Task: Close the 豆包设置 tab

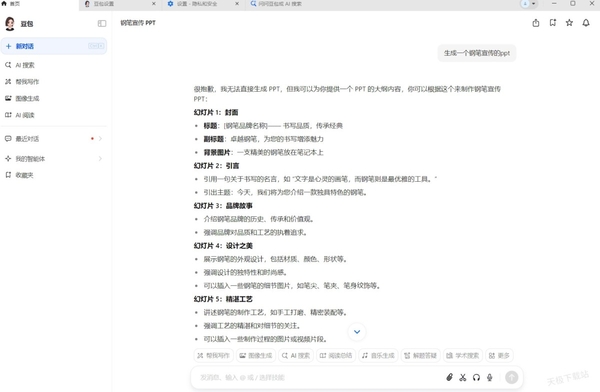Action: 154,4
